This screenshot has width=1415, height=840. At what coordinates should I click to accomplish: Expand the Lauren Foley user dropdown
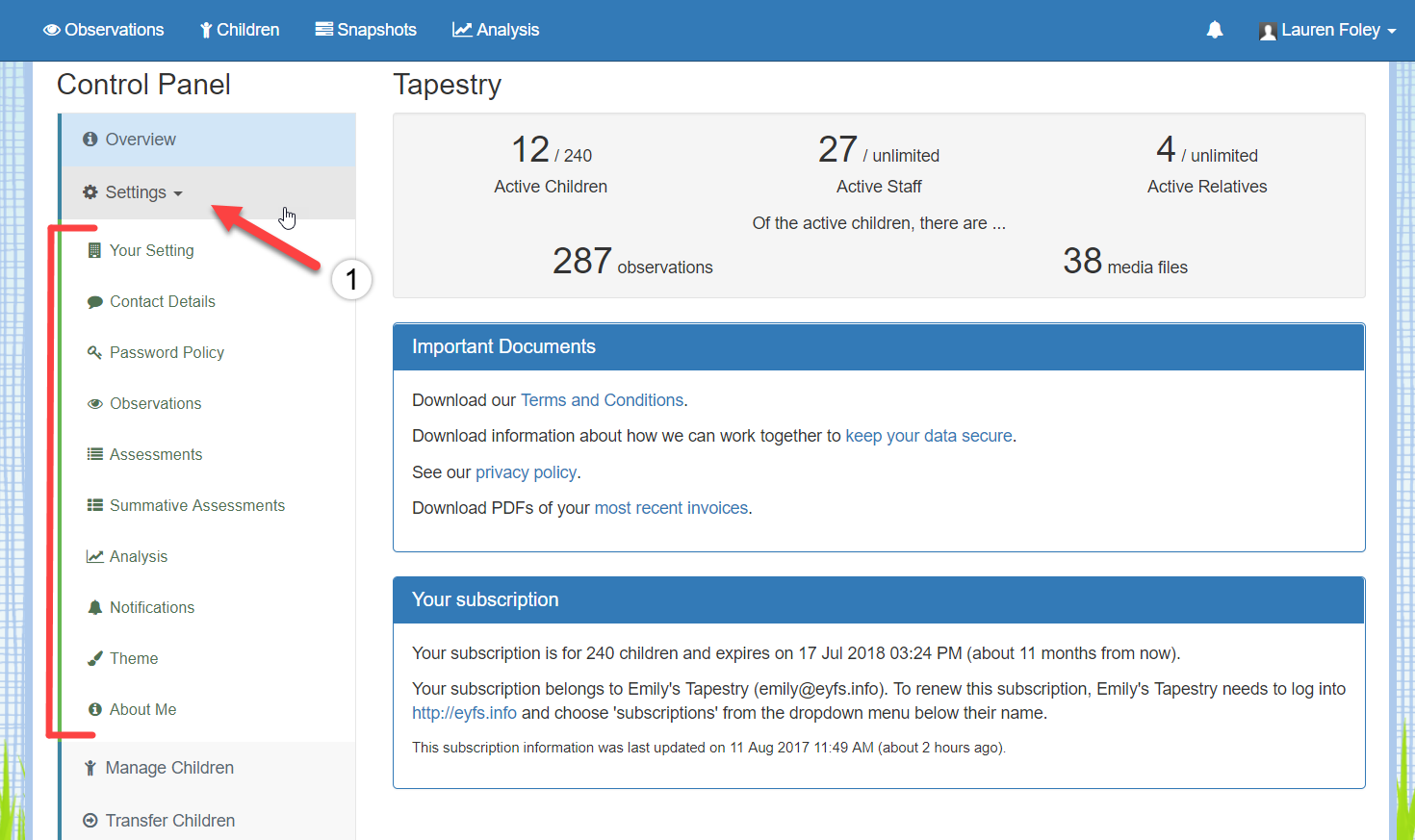[1327, 30]
